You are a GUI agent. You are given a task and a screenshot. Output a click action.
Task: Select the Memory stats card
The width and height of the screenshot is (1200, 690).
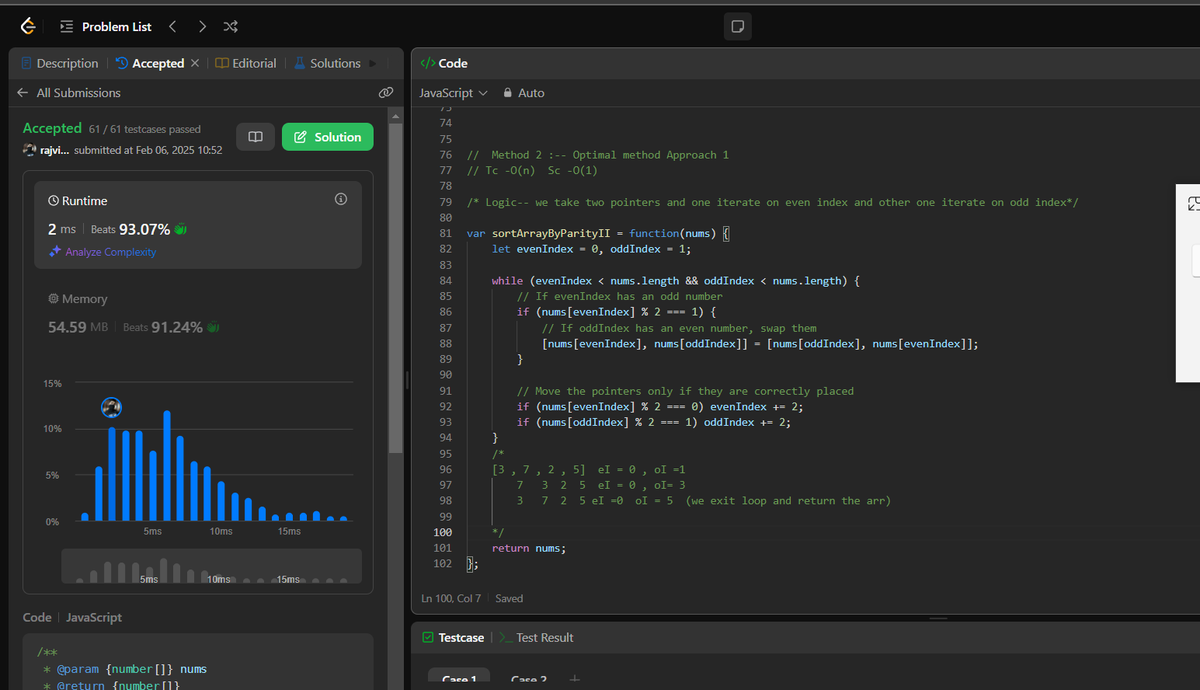coord(198,313)
